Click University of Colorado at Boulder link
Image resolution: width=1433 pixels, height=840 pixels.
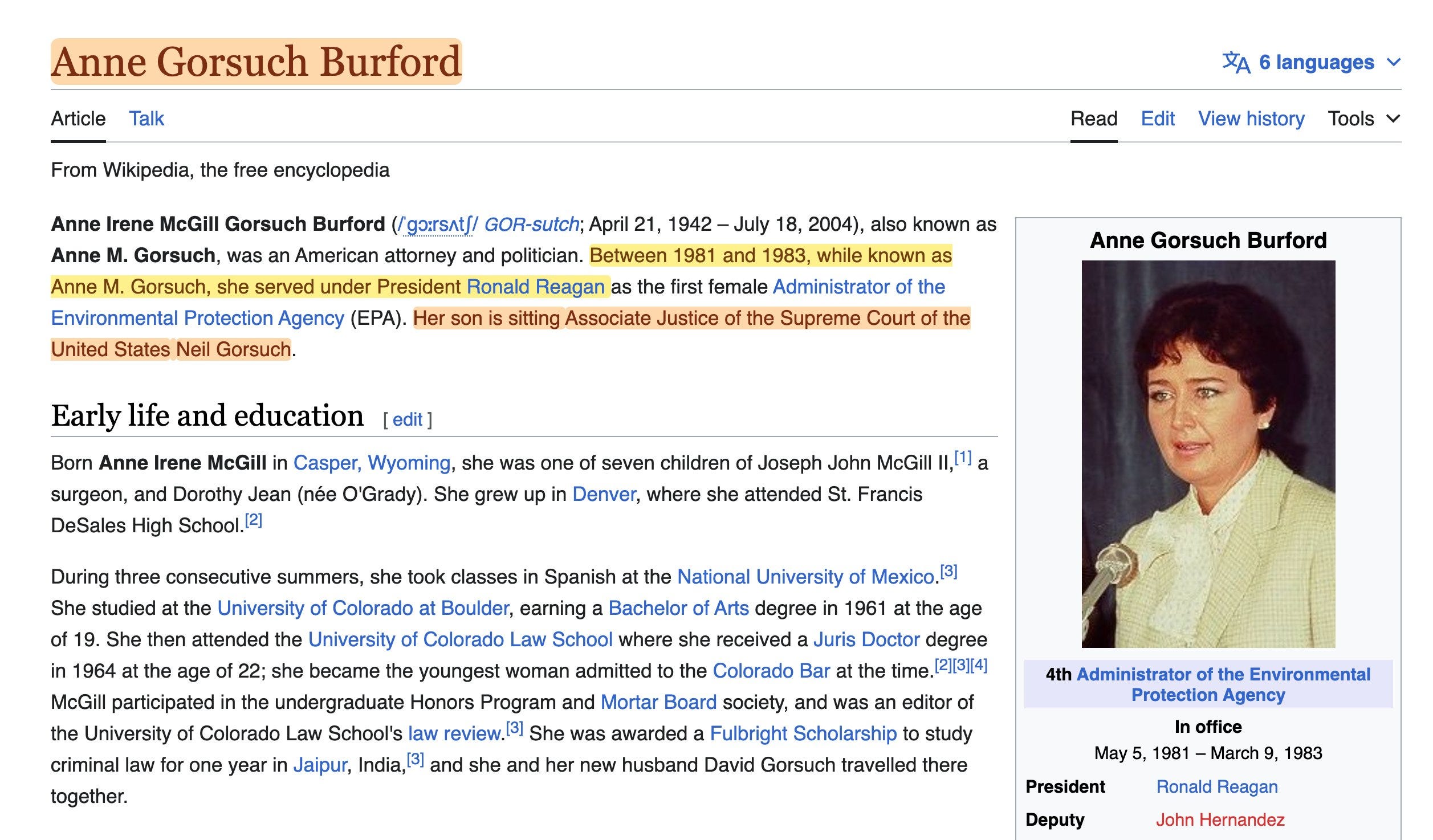coord(363,608)
